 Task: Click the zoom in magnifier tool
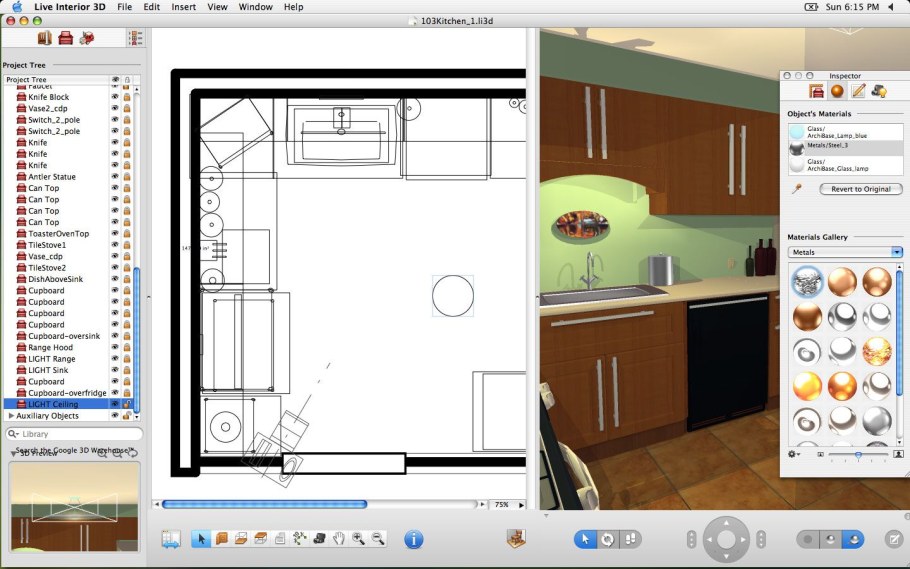click(358, 539)
